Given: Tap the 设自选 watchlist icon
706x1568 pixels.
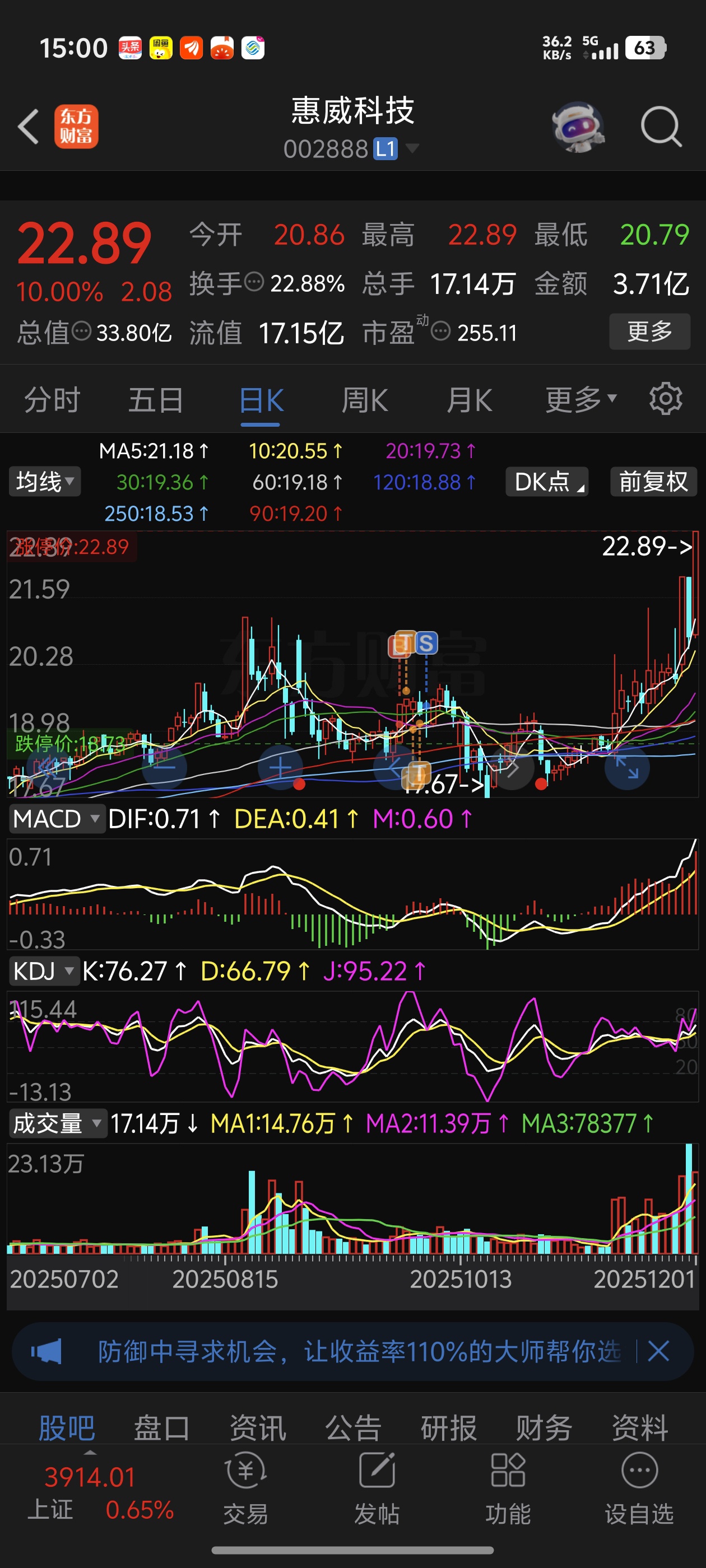Looking at the screenshot, I should coord(639,1488).
